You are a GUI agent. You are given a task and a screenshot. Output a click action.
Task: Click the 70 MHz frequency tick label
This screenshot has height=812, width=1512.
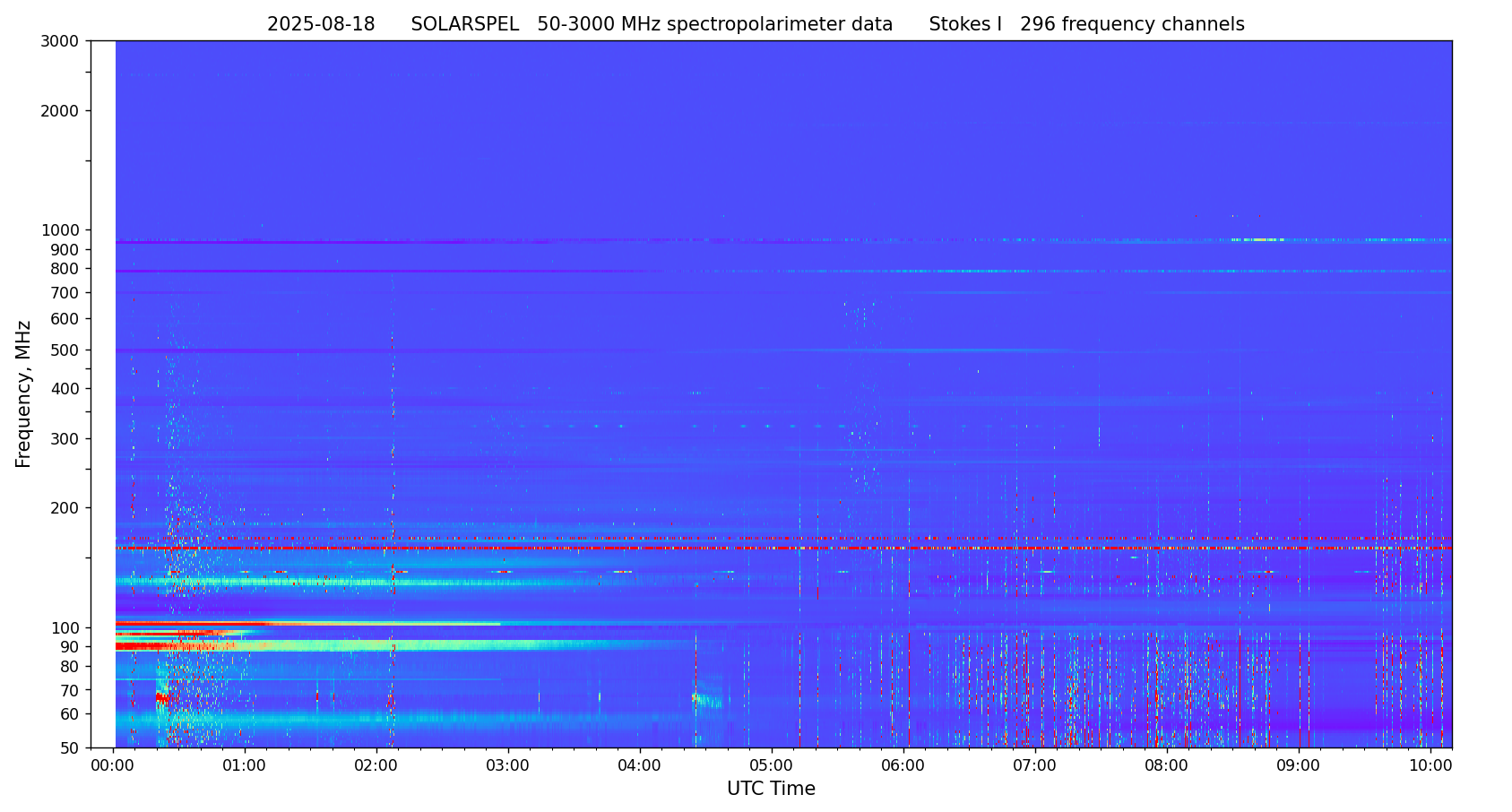[68, 691]
